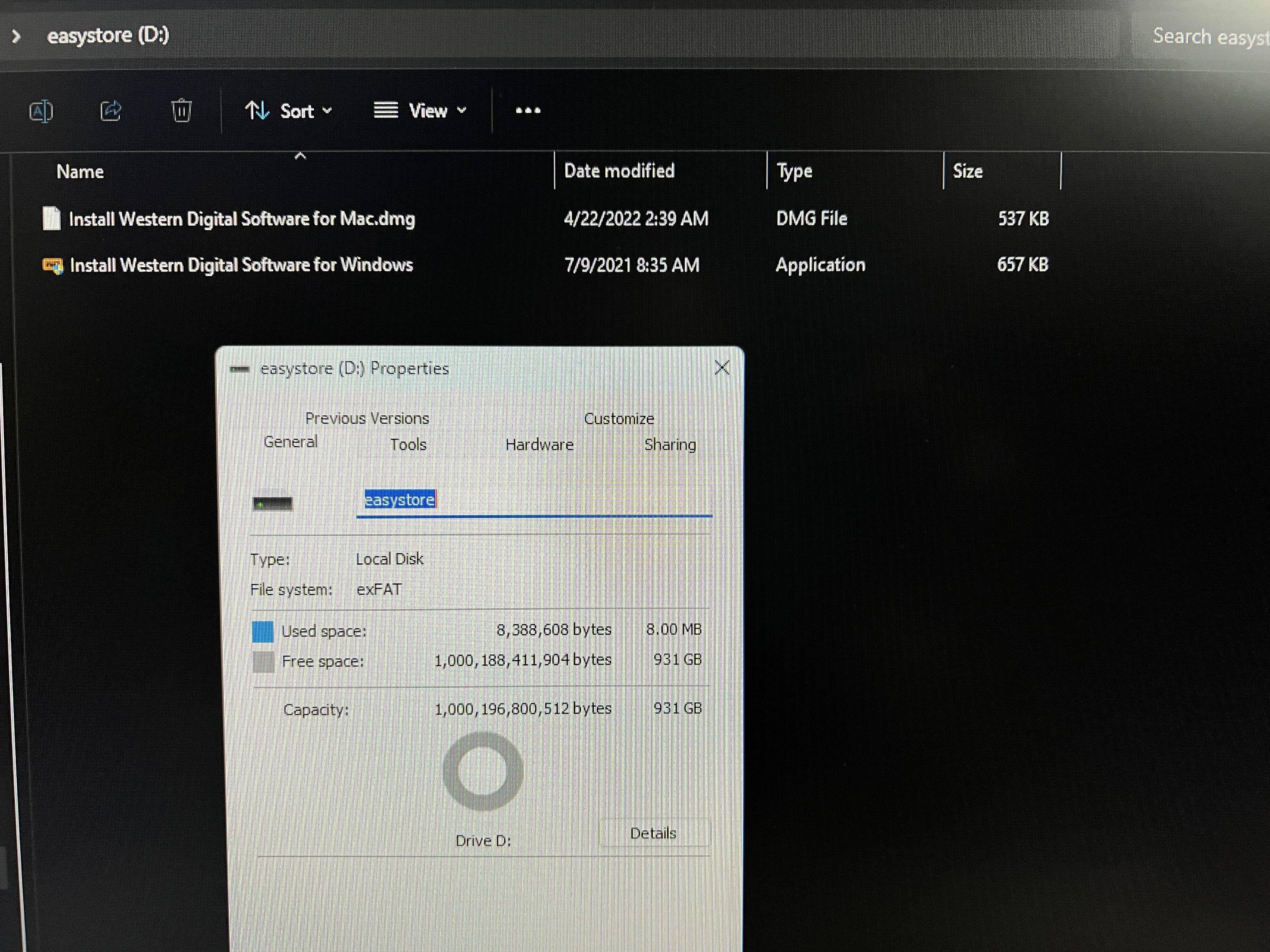
Task: Open the Previous Versions tab
Action: pyautogui.click(x=367, y=418)
